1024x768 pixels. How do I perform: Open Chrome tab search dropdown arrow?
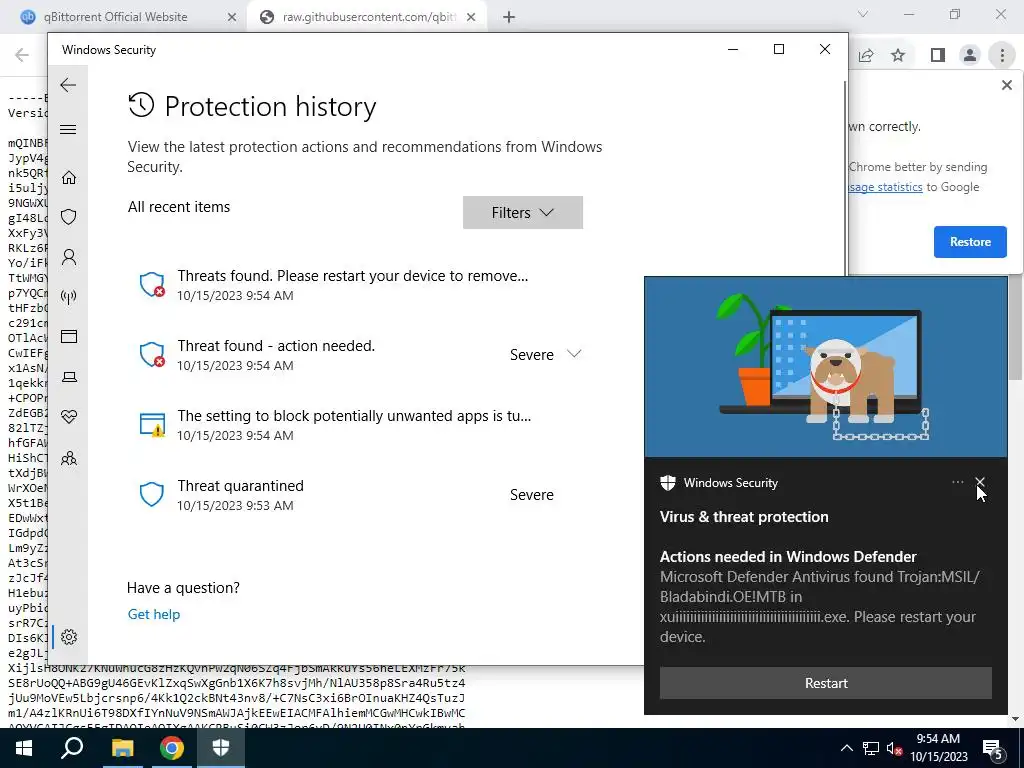tap(863, 14)
